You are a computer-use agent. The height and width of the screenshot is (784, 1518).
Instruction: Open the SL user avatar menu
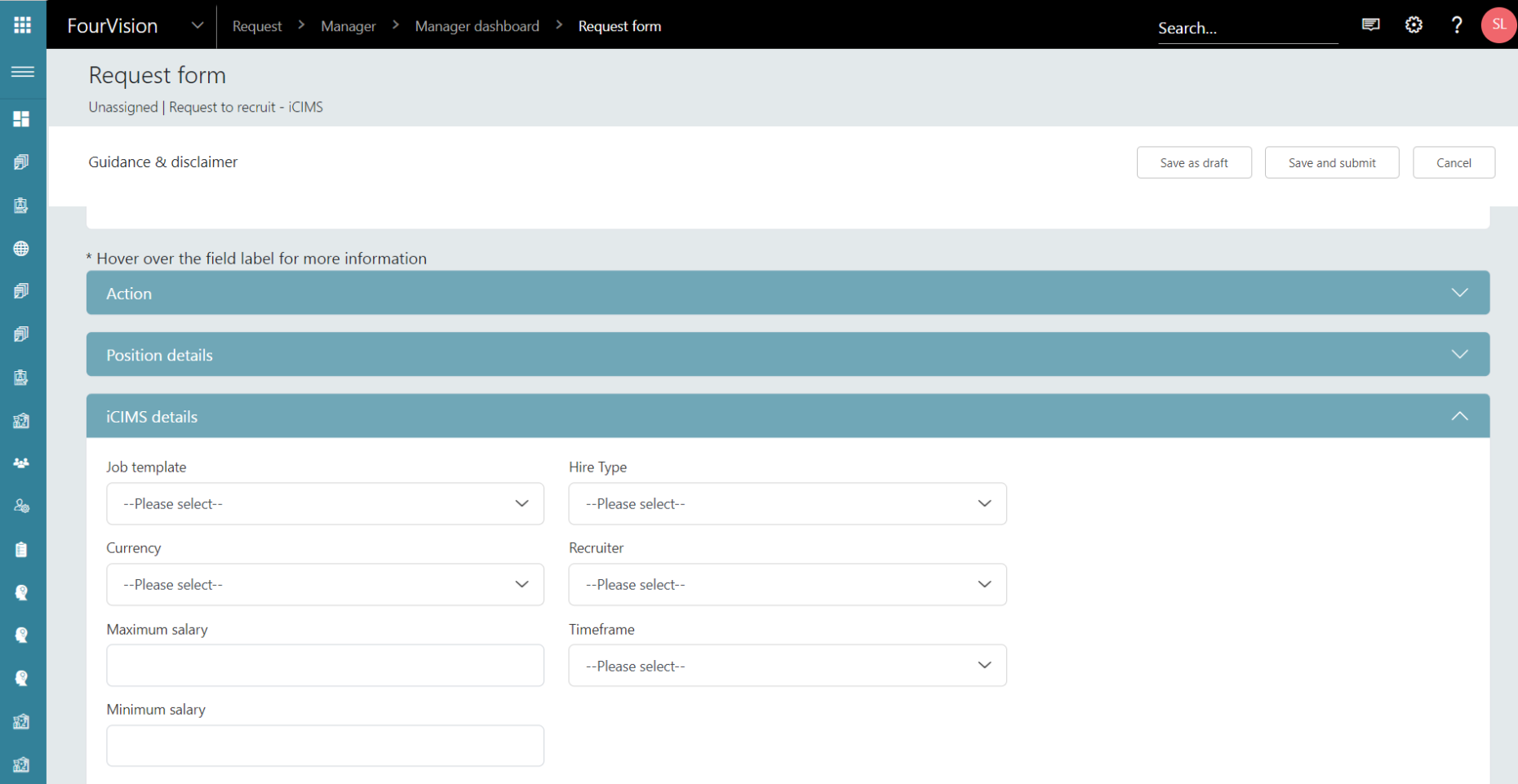click(x=1499, y=24)
